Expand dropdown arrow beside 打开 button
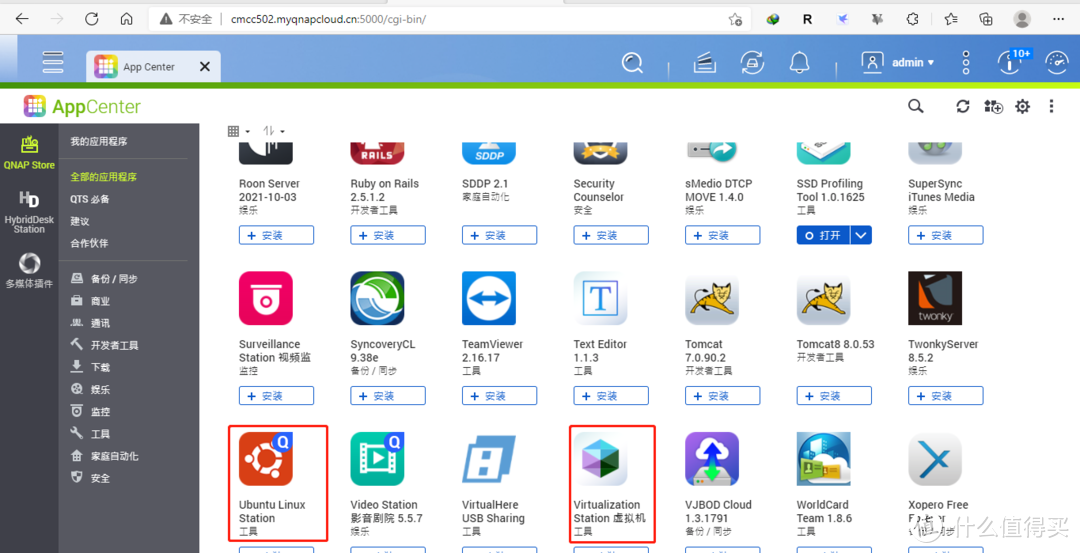The height and width of the screenshot is (553, 1080). pyautogui.click(x=861, y=235)
